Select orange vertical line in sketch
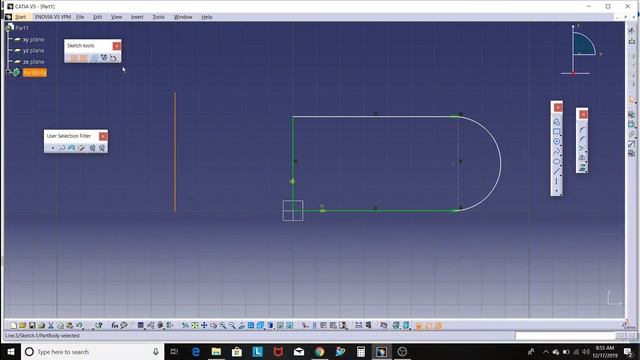Viewport: 640px width, 360px height. point(175,152)
